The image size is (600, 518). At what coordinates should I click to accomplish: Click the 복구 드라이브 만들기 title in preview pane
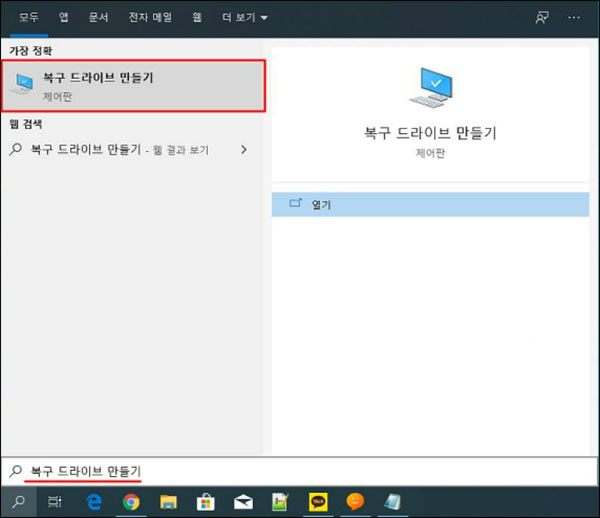coord(430,133)
